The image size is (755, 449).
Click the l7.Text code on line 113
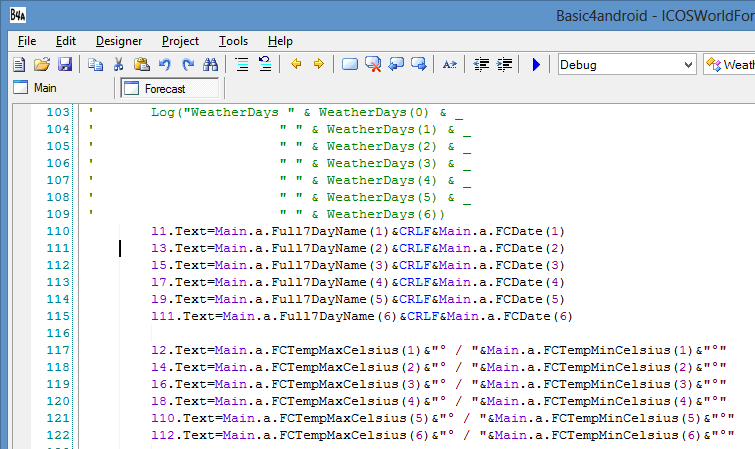click(x=179, y=282)
